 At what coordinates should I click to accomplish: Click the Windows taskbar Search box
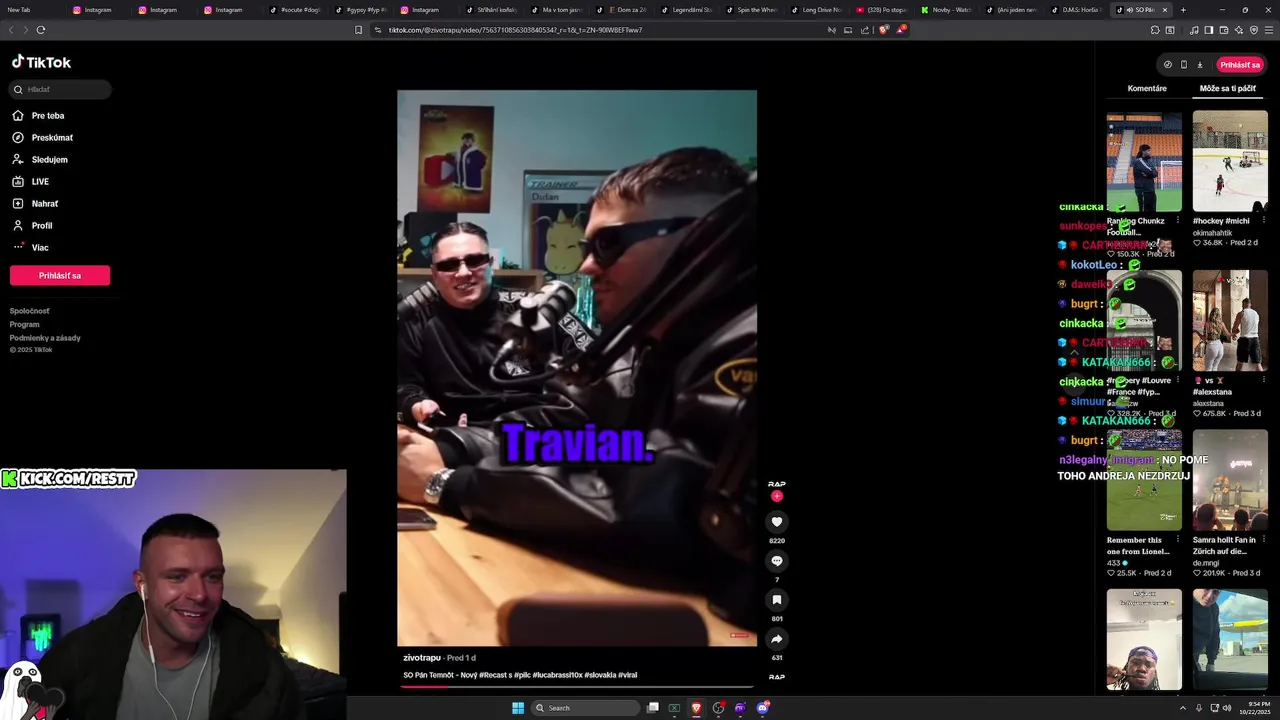[586, 708]
